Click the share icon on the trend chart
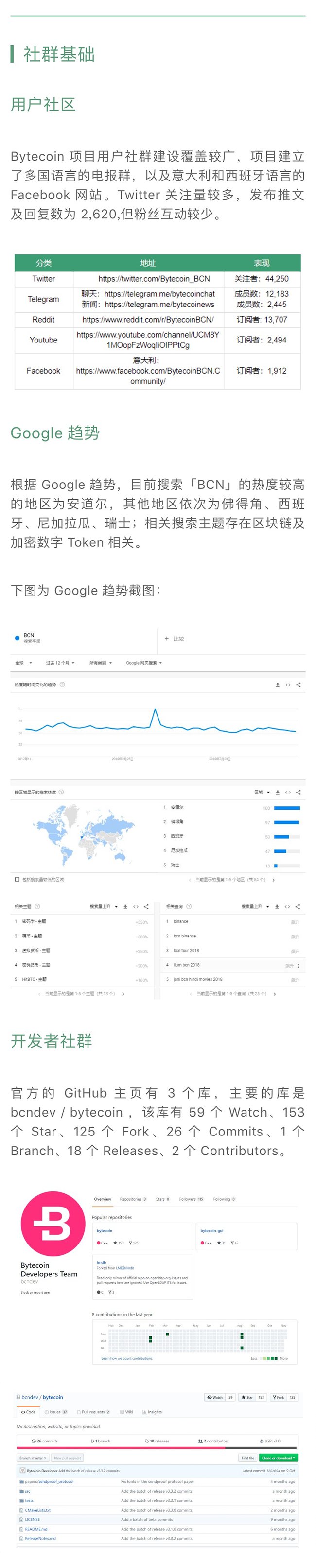The width and height of the screenshot is (316, 1568). pos(298,685)
